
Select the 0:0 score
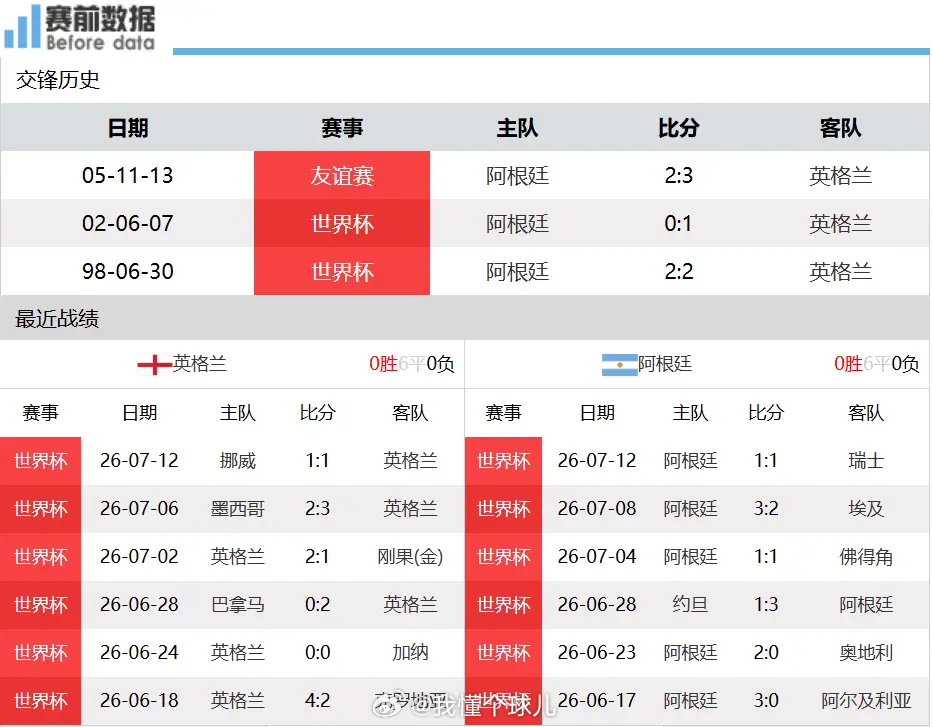coord(317,653)
